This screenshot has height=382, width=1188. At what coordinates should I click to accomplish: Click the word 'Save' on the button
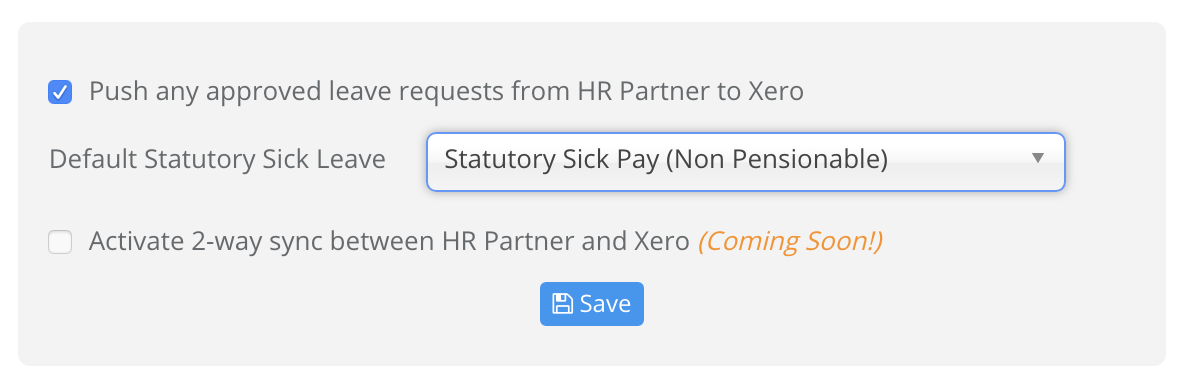click(605, 304)
